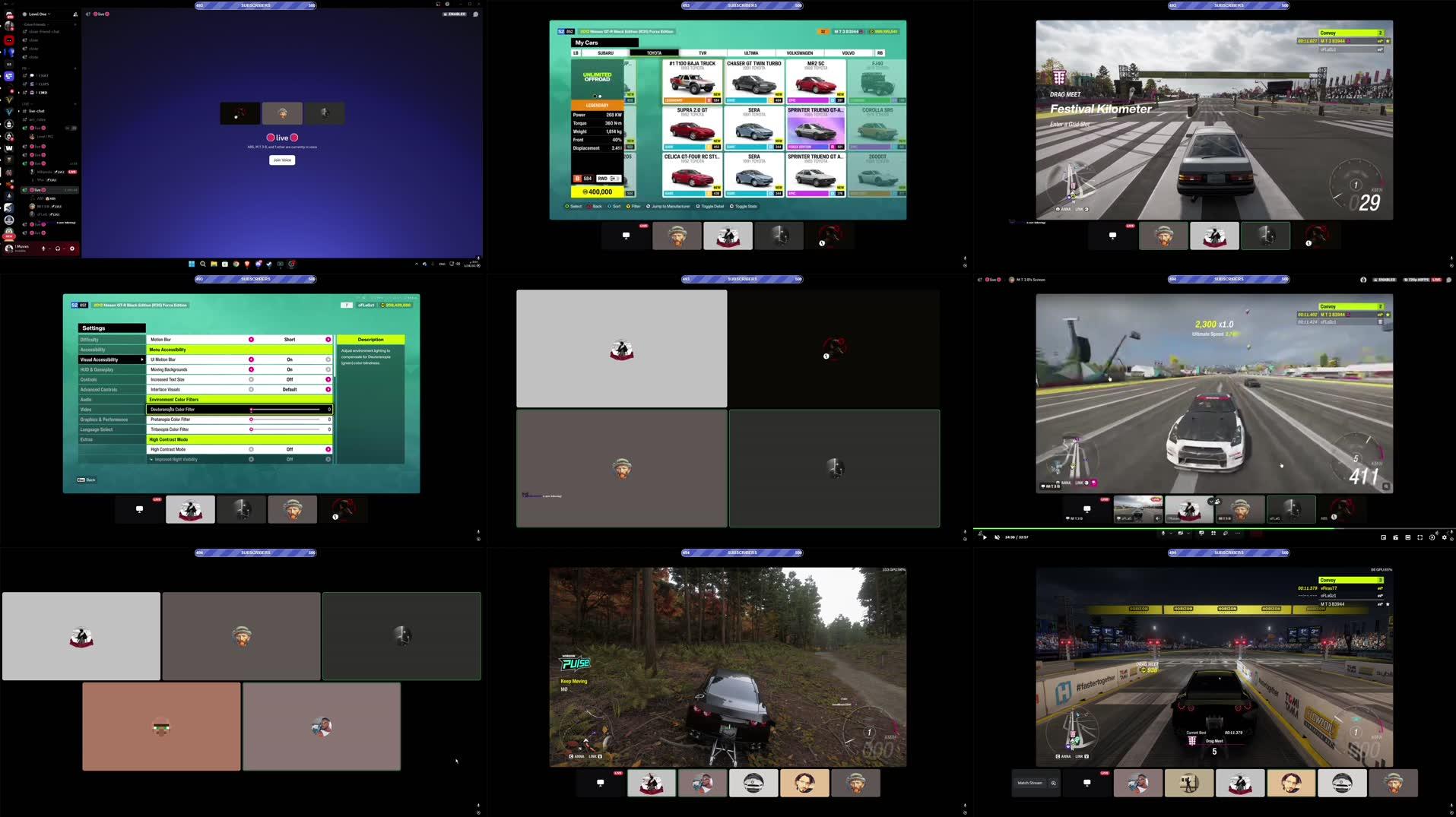Viewport: 1456px width, 817px height.
Task: Click the taskbar search magnifier icon
Action: pos(202,264)
